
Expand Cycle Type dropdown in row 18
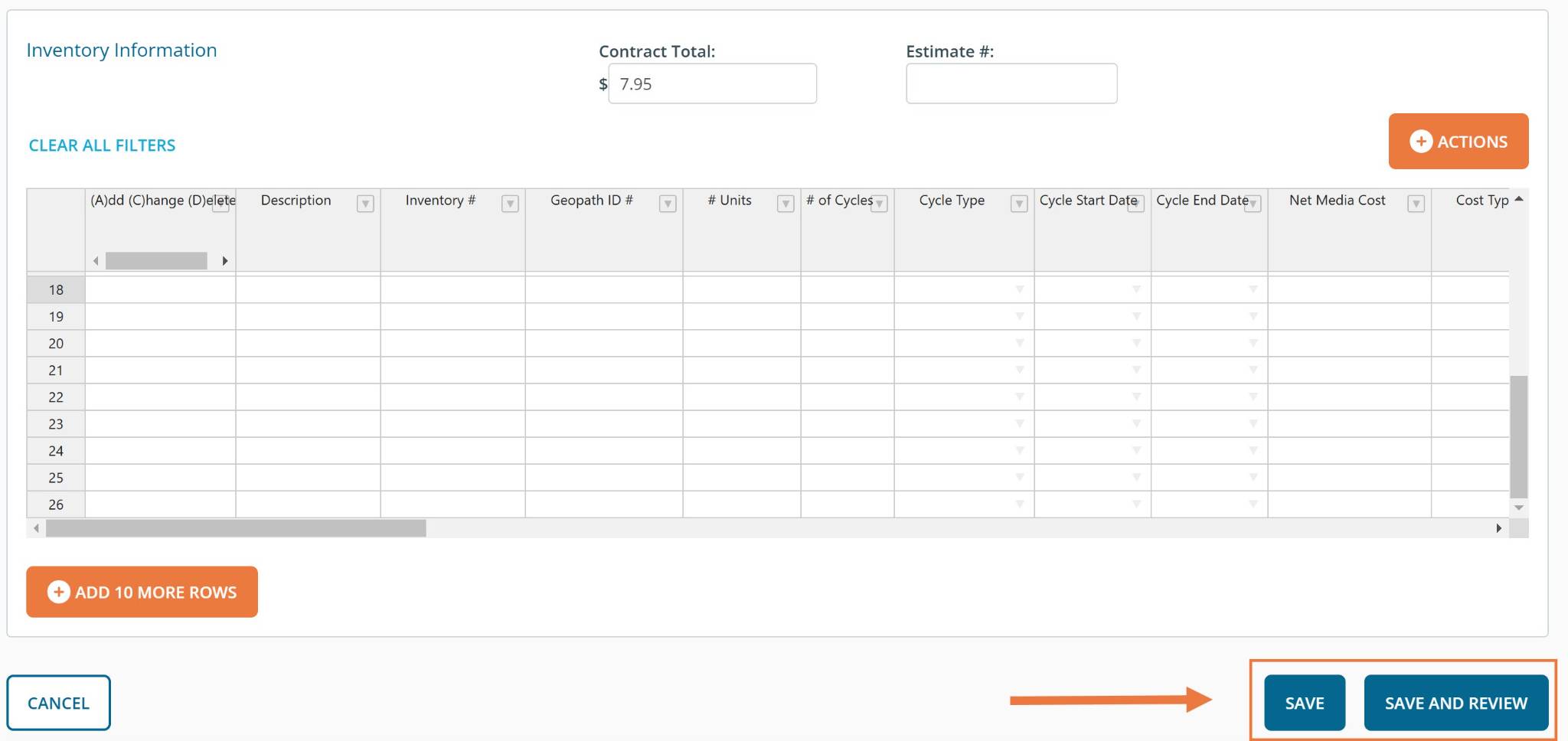1019,289
